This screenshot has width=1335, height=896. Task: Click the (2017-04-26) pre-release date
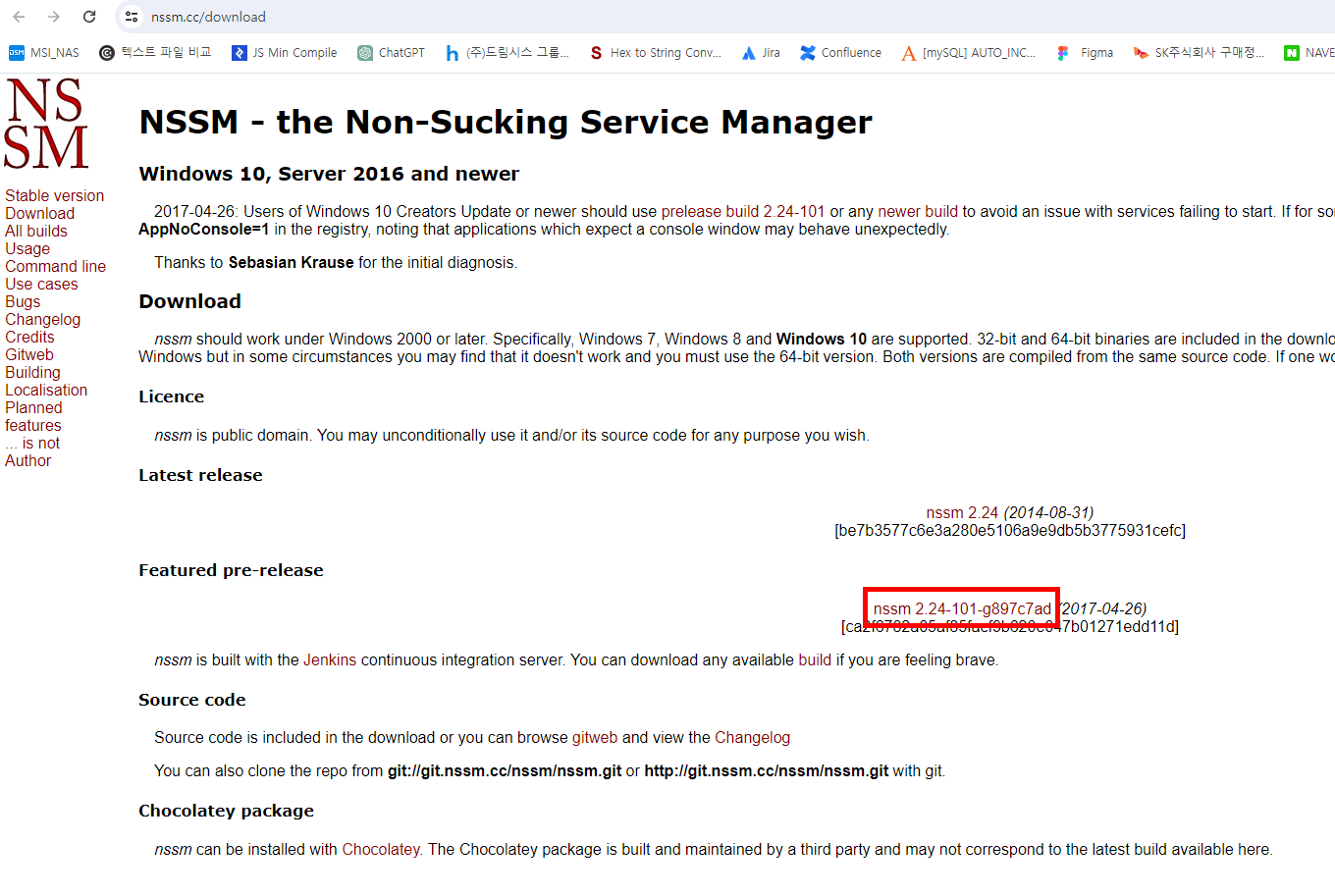coord(1102,609)
